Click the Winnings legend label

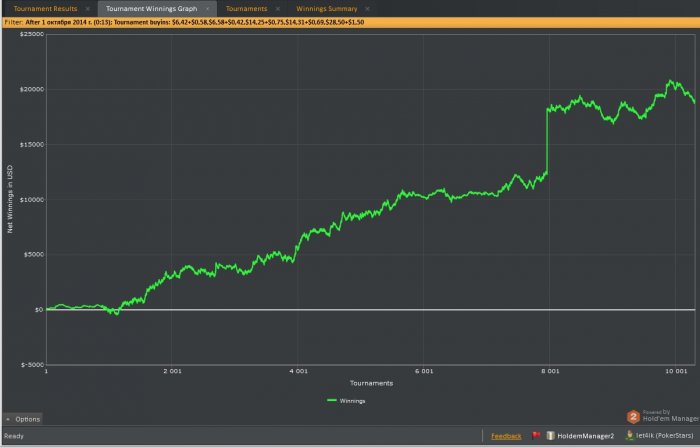coord(352,401)
